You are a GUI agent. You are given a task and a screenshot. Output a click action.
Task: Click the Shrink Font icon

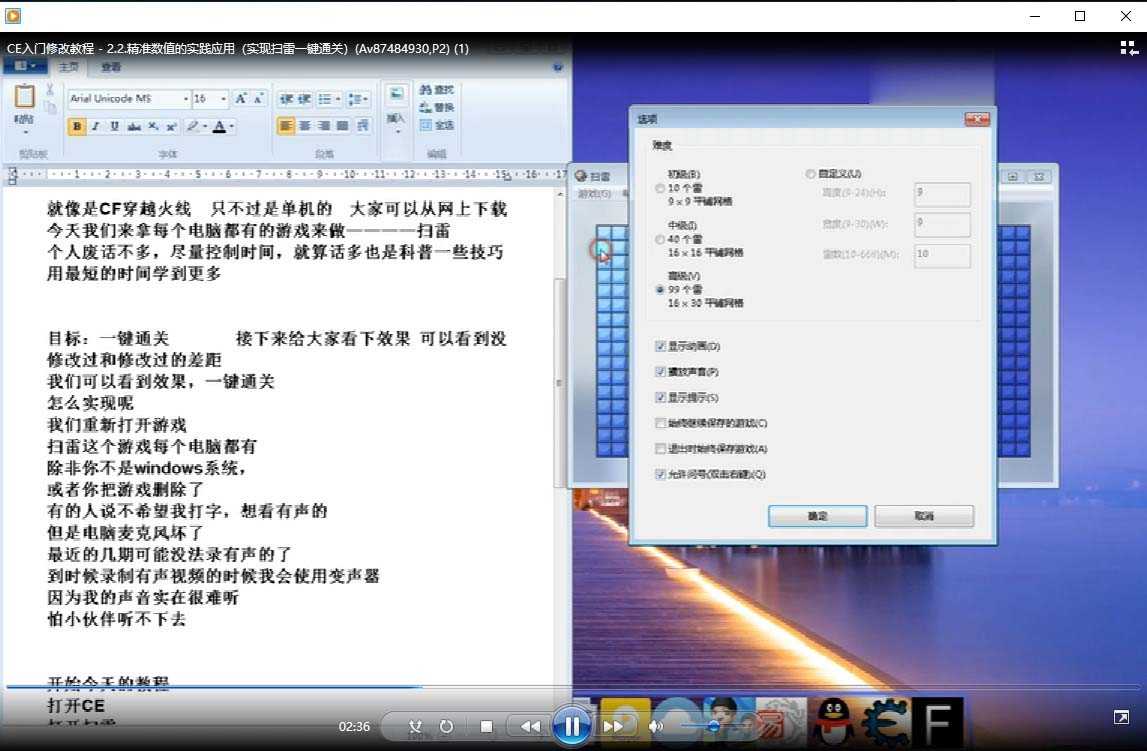tap(258, 99)
